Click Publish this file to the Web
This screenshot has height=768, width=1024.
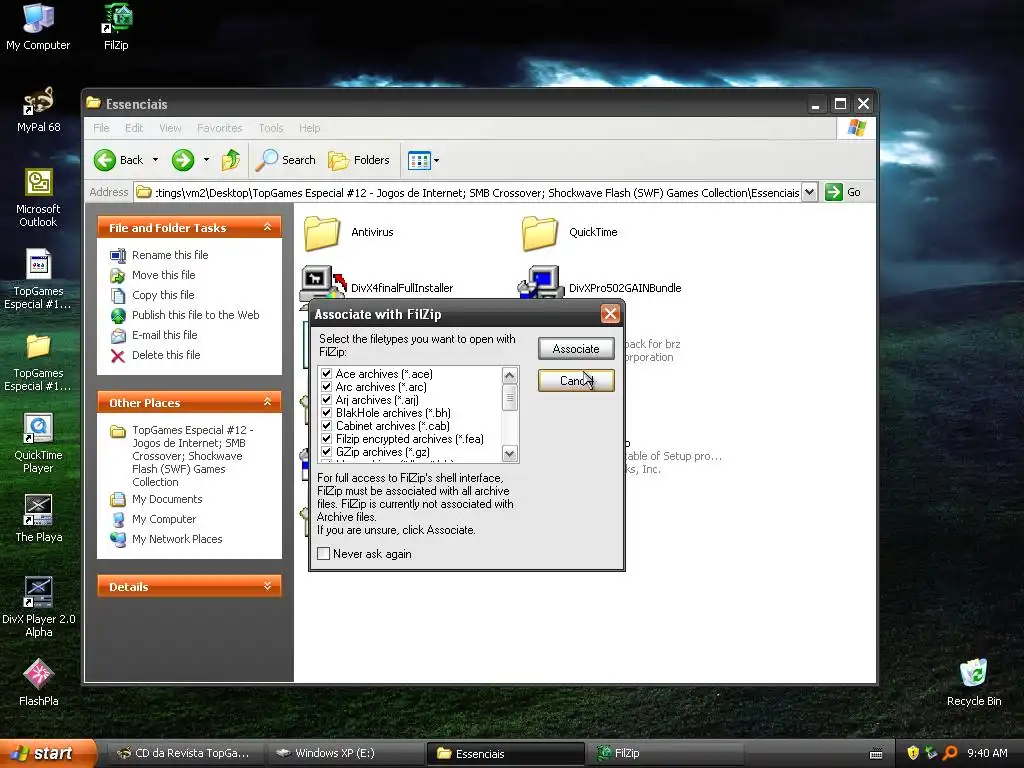pyautogui.click(x=195, y=315)
